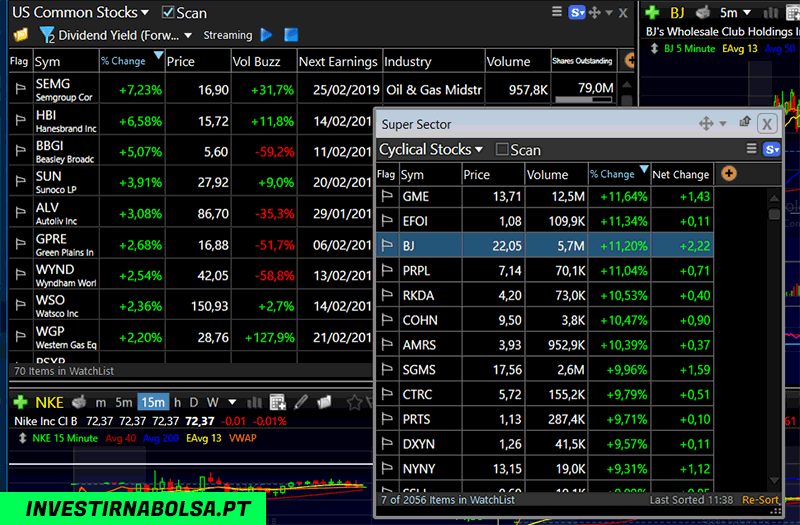Sort by the Vol Buzz column header
Image resolution: width=800 pixels, height=525 pixels.
click(264, 61)
